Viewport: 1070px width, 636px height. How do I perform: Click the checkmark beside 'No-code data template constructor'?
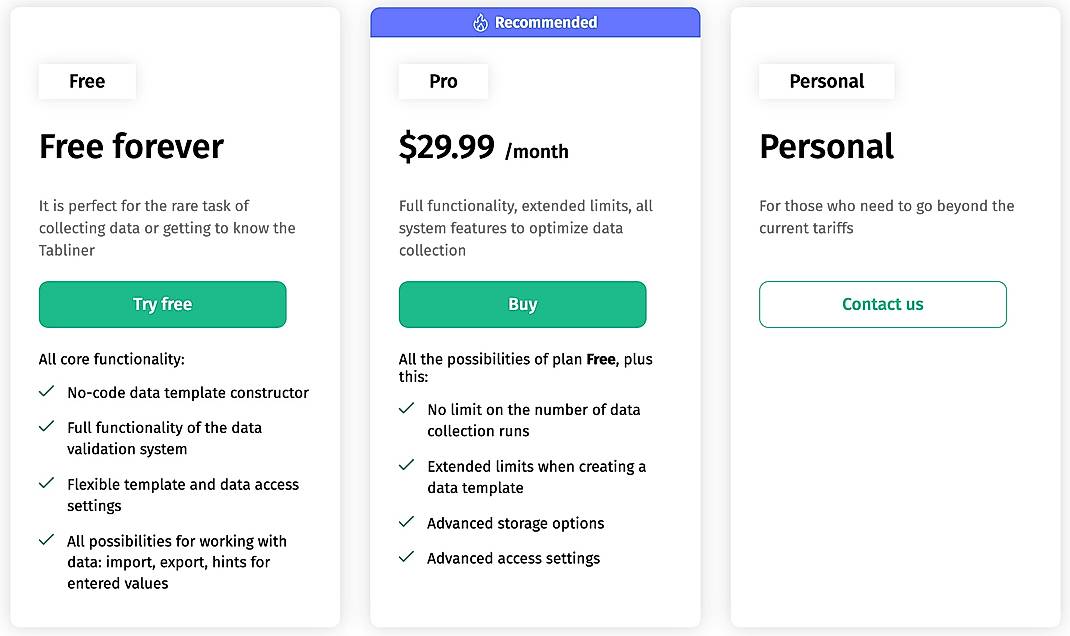click(46, 391)
